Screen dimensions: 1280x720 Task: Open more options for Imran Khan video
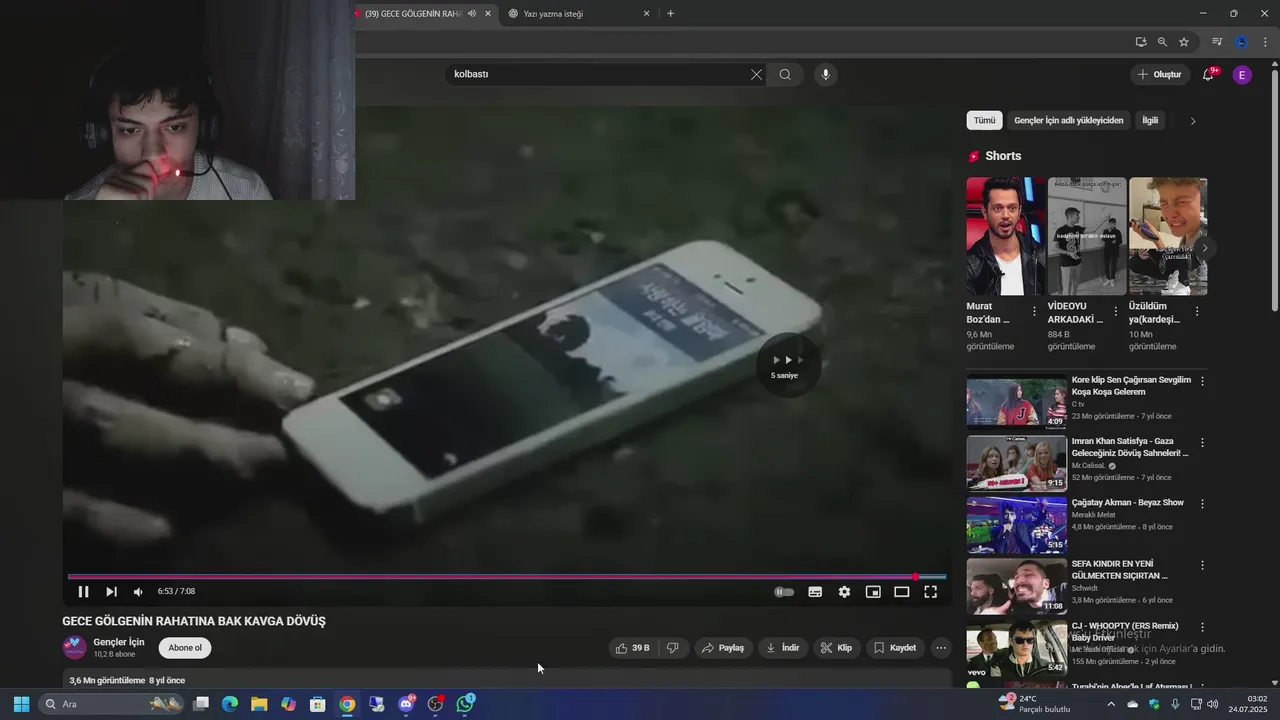click(1202, 443)
